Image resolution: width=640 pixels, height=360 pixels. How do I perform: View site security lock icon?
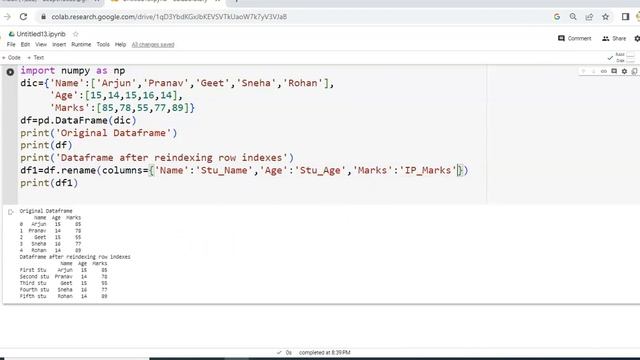(x=43, y=17)
